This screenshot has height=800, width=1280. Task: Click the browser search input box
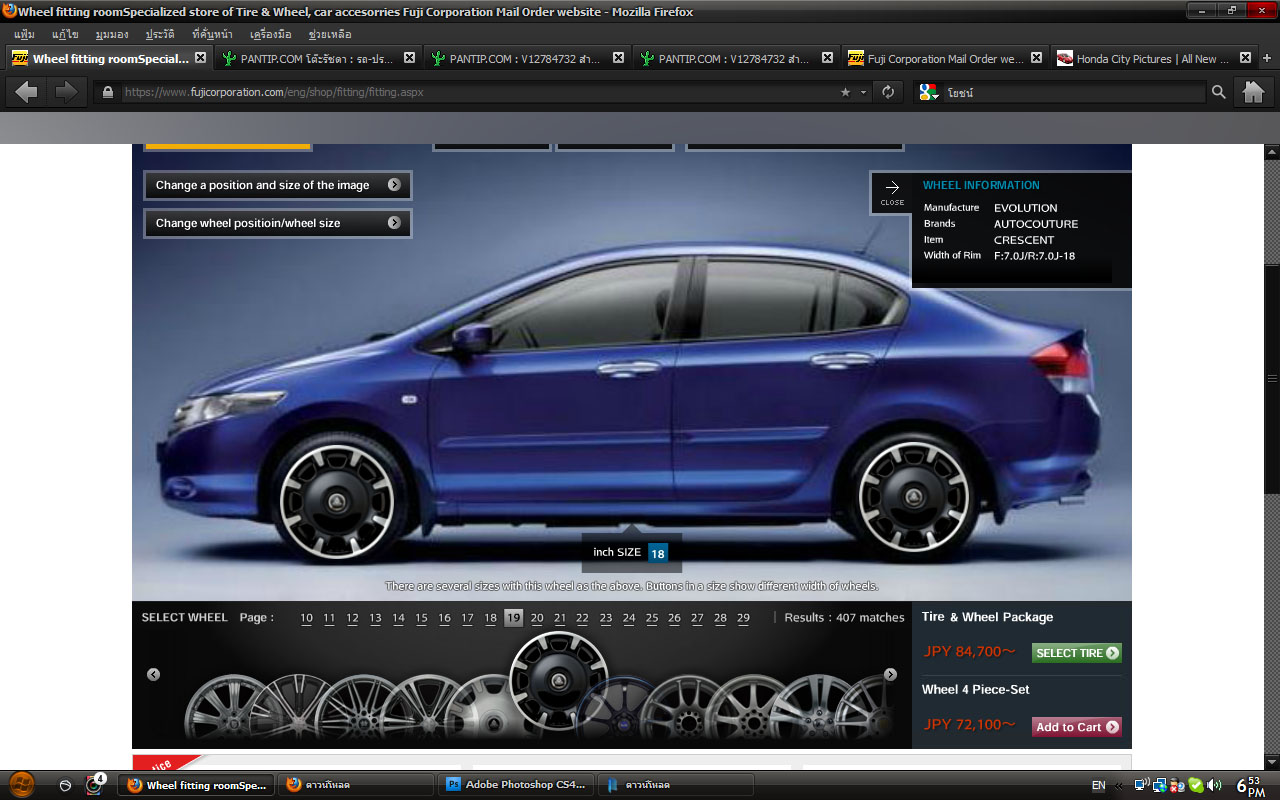pos(1074,92)
